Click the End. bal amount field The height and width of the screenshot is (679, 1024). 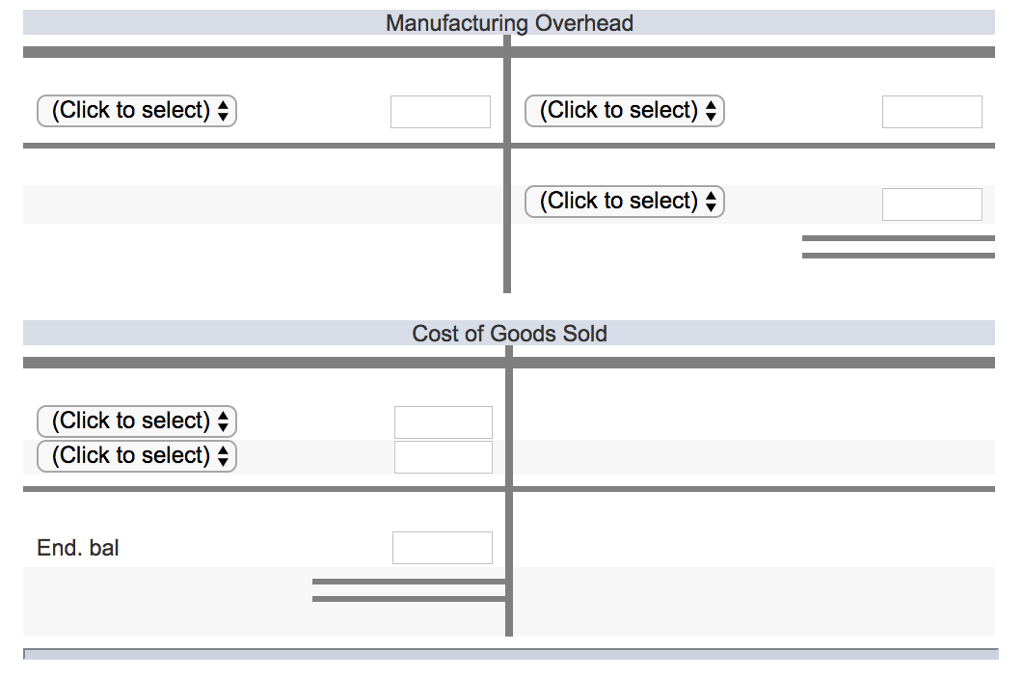pyautogui.click(x=443, y=547)
